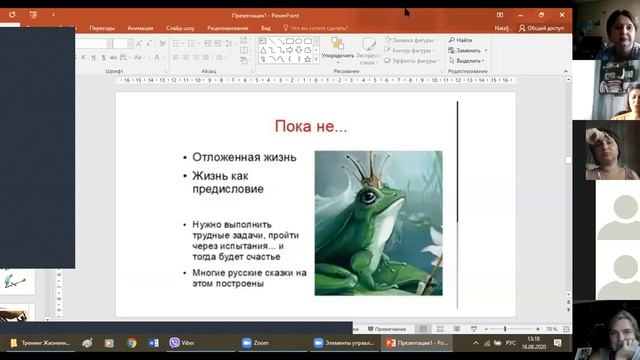Select the five-point star shape
The image size is (640, 360).
(308, 59)
